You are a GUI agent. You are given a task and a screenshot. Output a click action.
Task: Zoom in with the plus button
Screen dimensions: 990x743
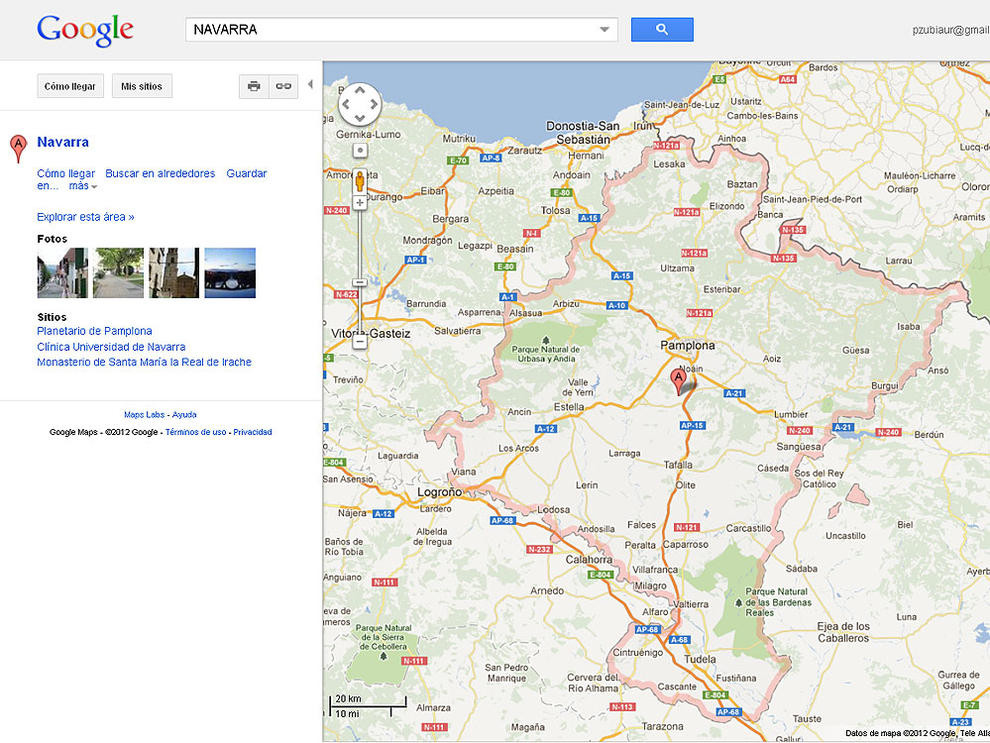tap(360, 203)
